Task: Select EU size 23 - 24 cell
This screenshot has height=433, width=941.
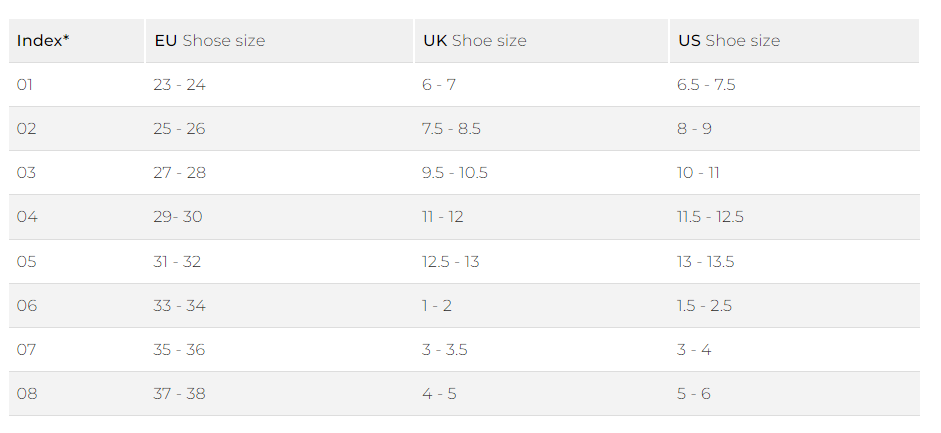Action: pyautogui.click(x=180, y=85)
